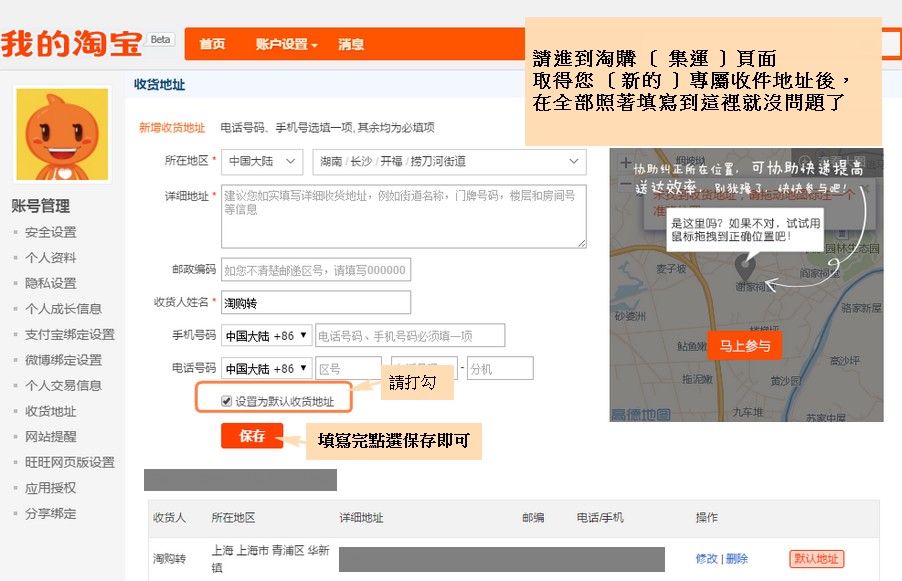This screenshot has width=902, height=581.
Task: Click the 邮政编码 input field
Action: pos(316,270)
